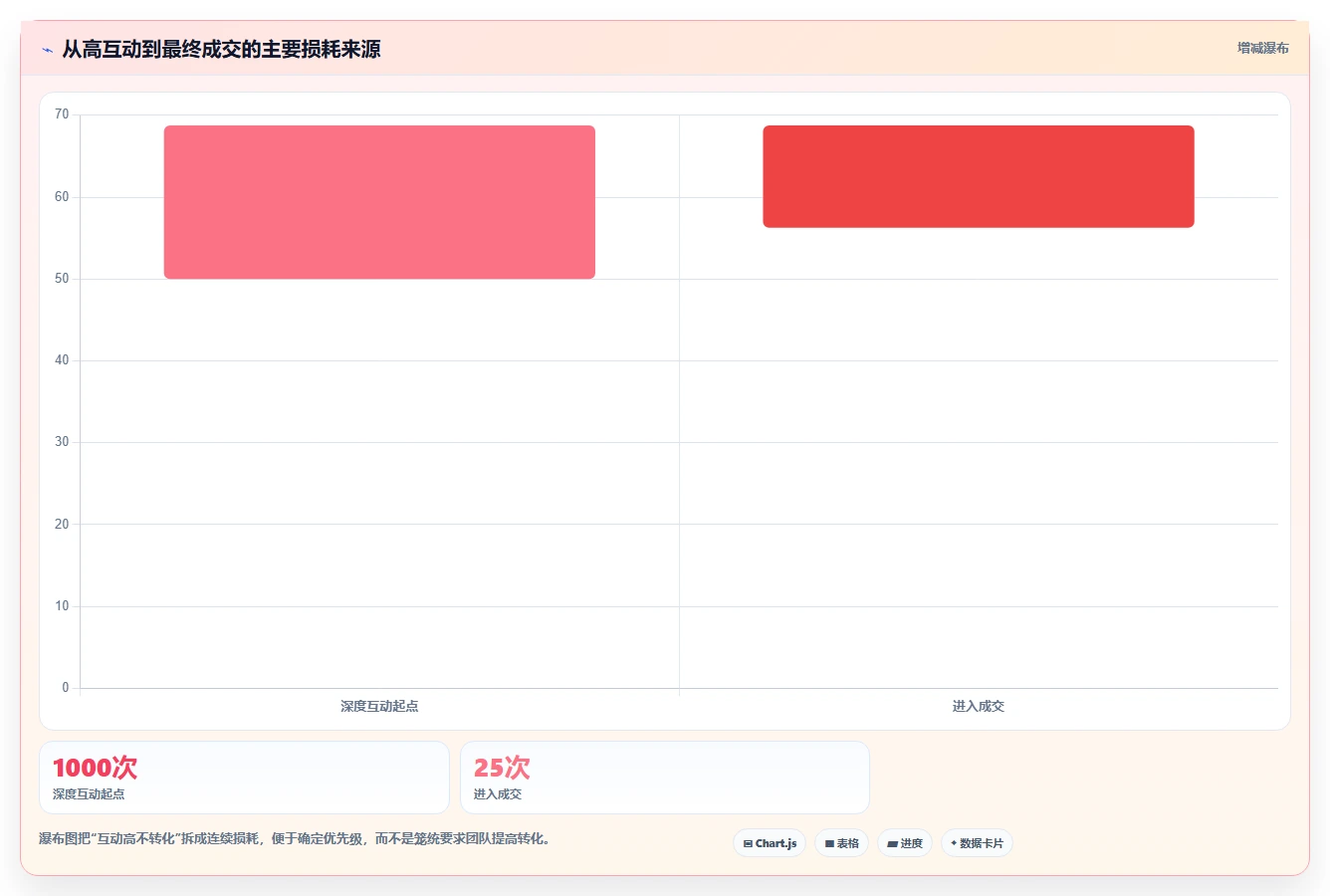Click the lightning icon beside the panel title
The height and width of the screenshot is (896, 1330).
point(47,50)
